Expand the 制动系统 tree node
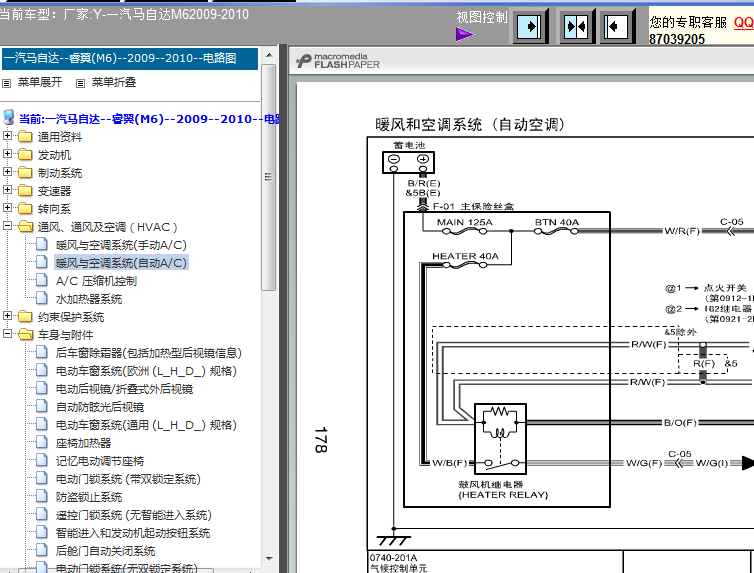This screenshot has width=754, height=573. pyautogui.click(x=7, y=172)
